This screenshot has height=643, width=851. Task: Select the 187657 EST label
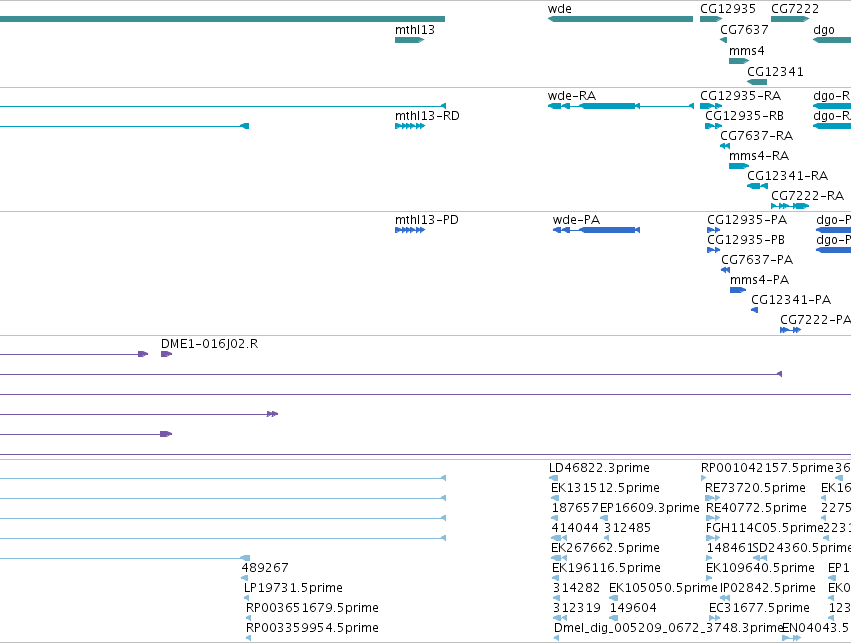pos(575,508)
